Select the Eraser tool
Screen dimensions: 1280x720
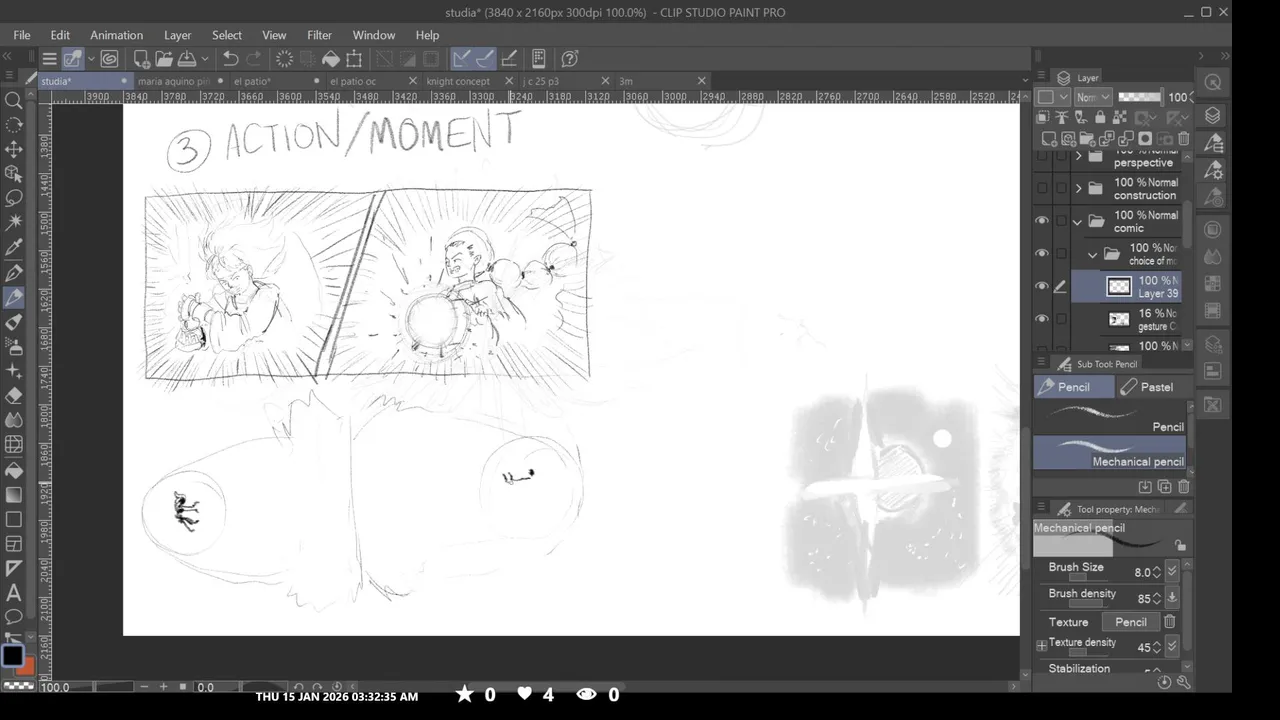coord(14,396)
